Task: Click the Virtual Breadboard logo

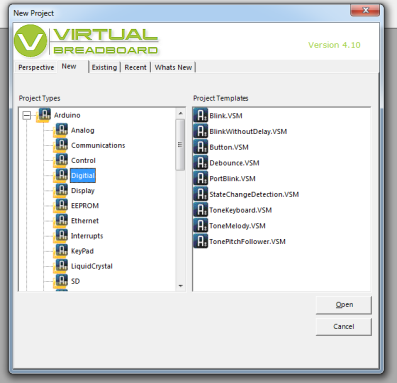Action: pyautogui.click(x=86, y=41)
